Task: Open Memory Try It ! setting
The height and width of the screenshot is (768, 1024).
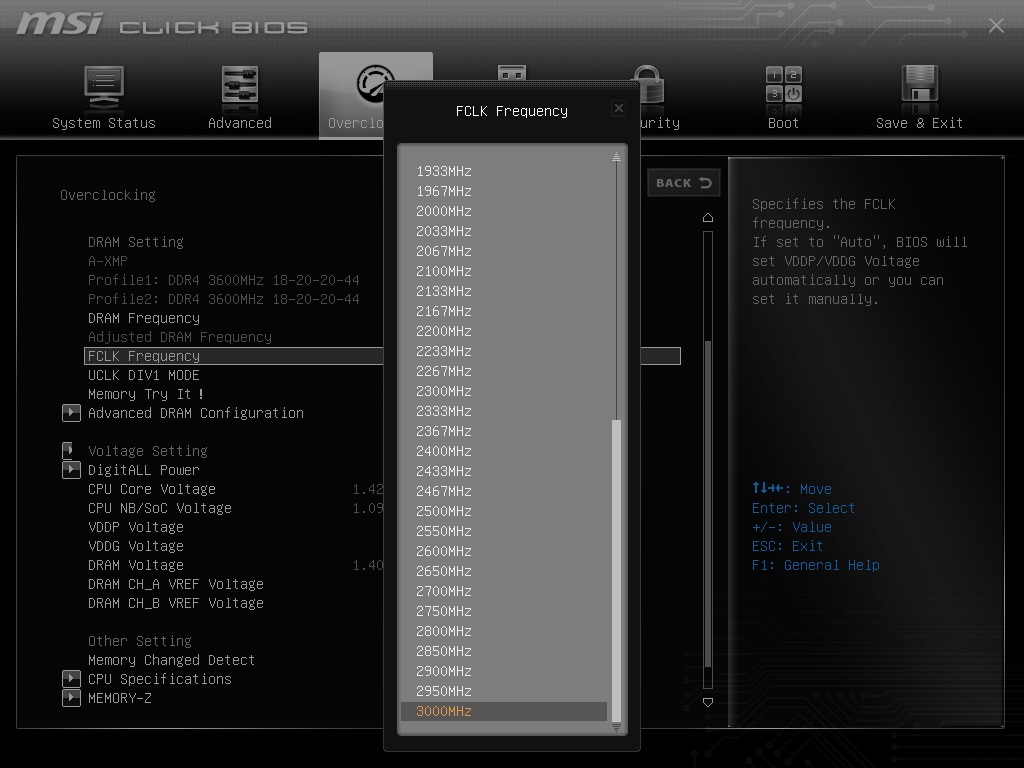Action: [146, 394]
